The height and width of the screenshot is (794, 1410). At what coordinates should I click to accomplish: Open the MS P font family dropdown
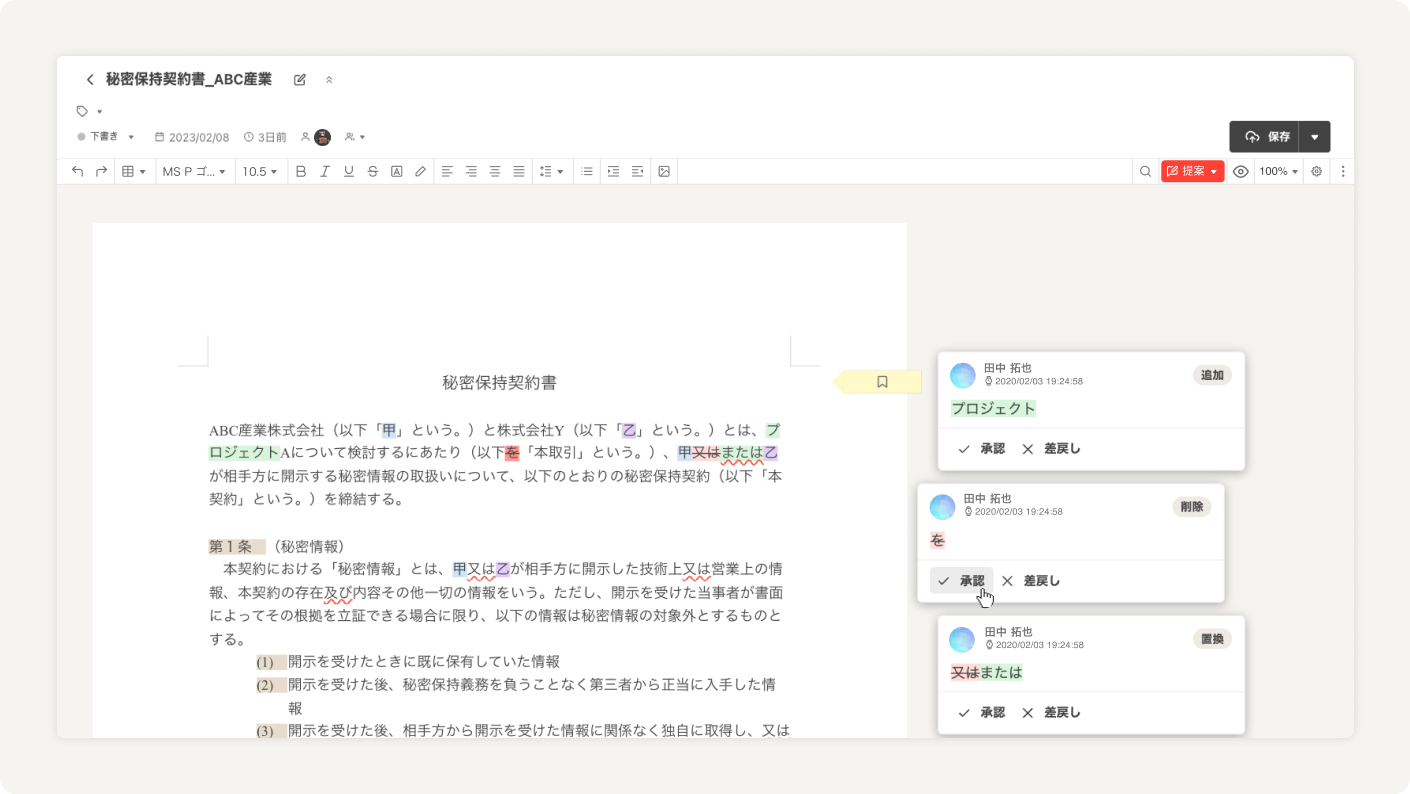click(x=195, y=172)
